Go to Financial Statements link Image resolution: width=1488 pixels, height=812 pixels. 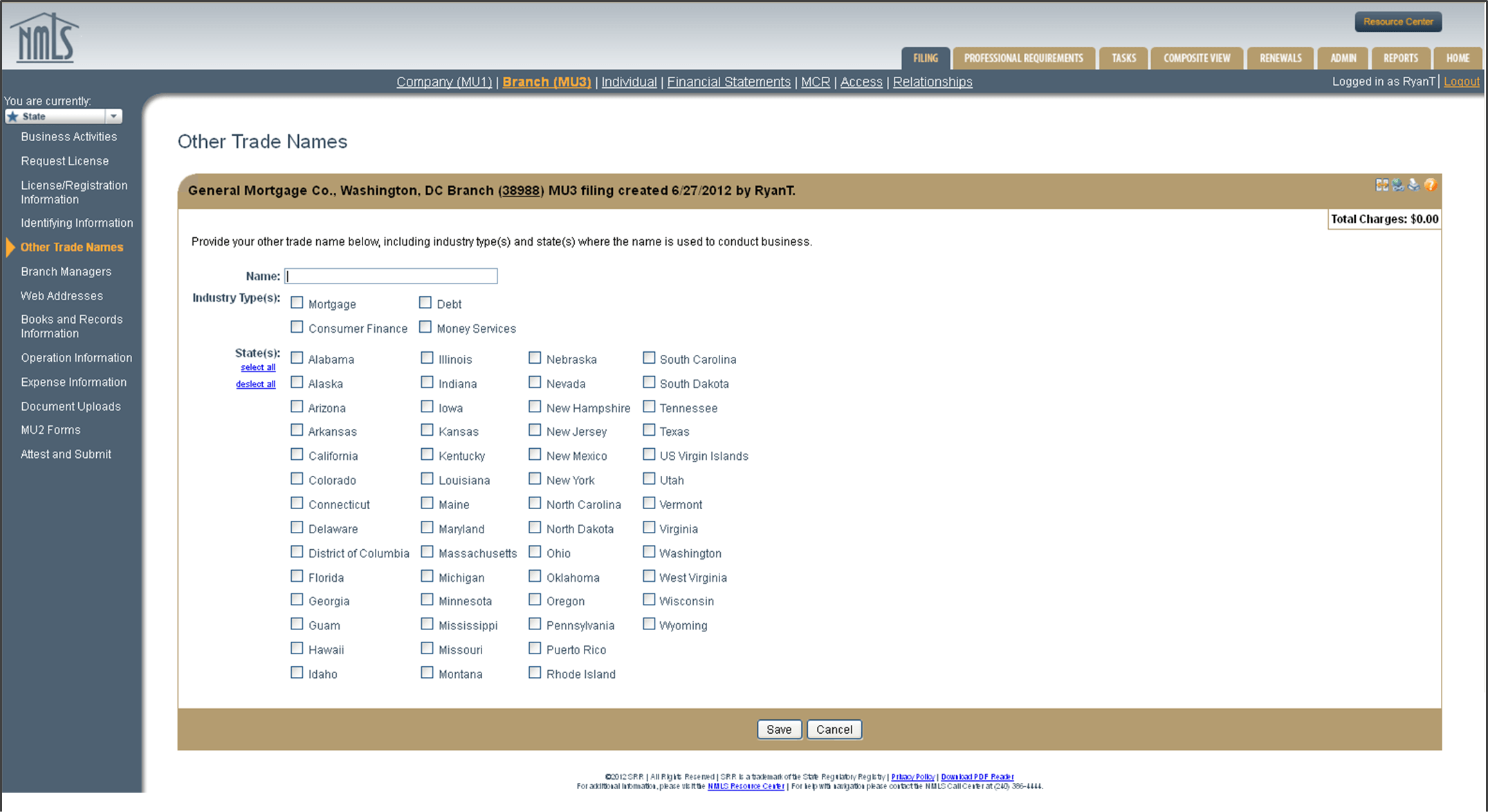(x=728, y=82)
